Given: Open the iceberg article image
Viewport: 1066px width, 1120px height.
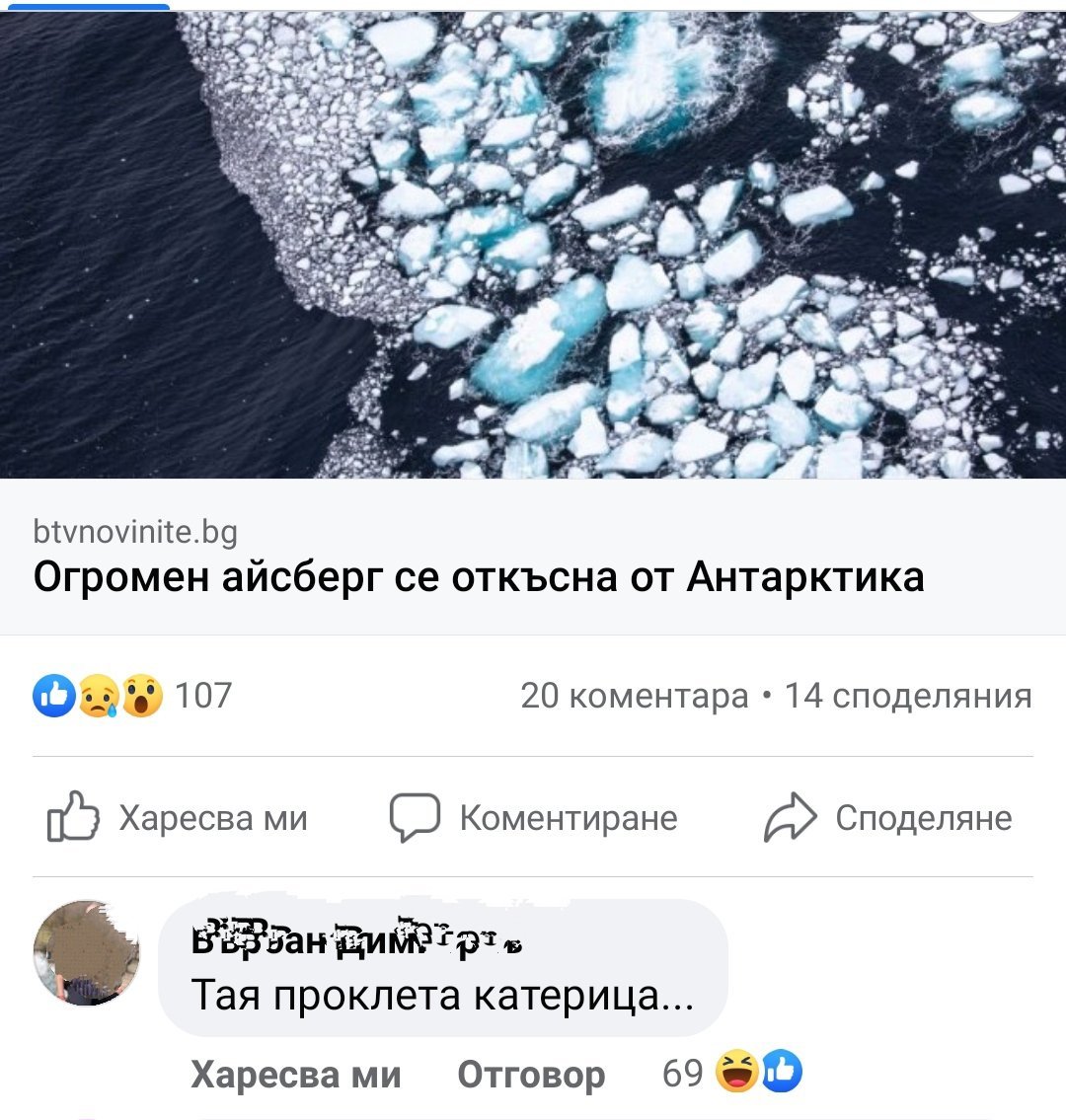Looking at the screenshot, I should 533,245.
